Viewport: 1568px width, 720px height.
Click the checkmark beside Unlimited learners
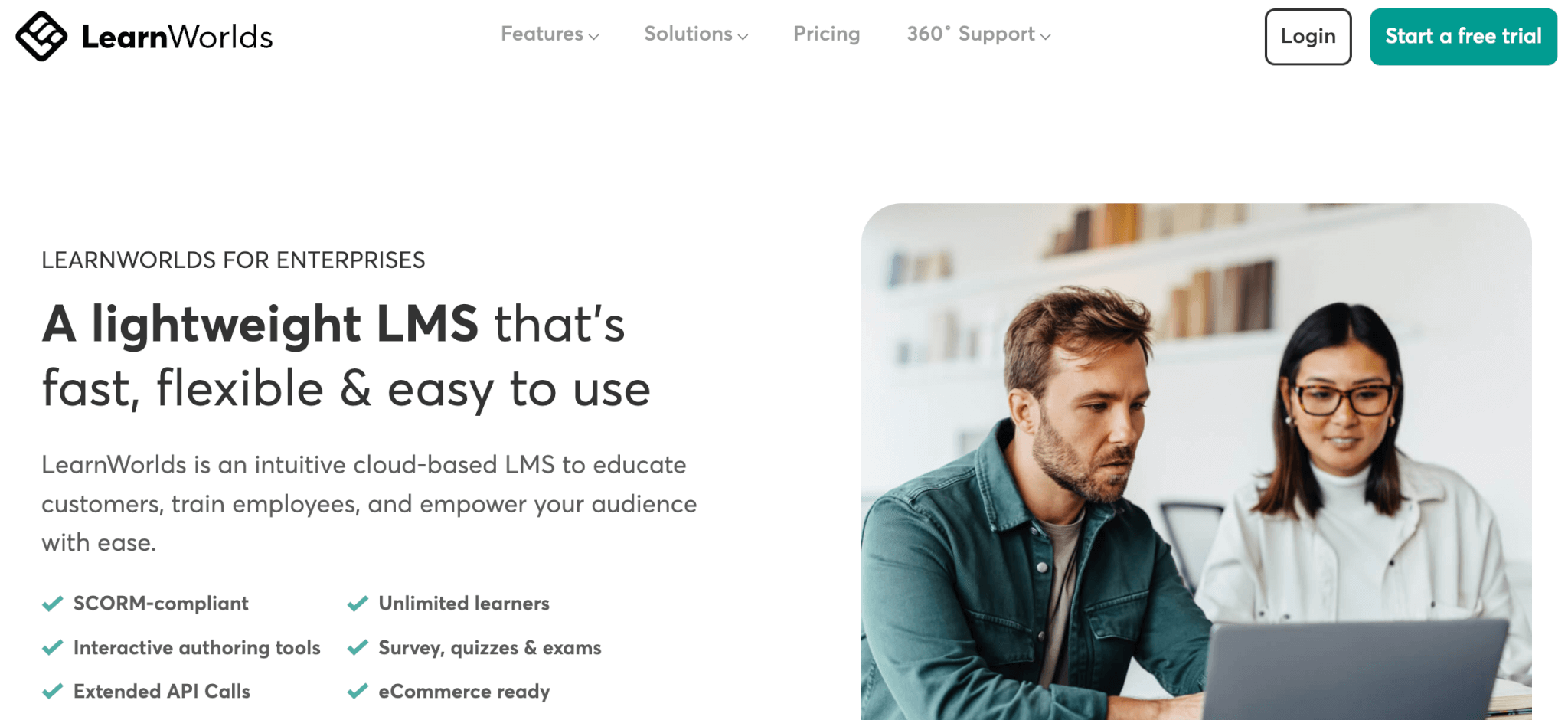pyautogui.click(x=358, y=604)
